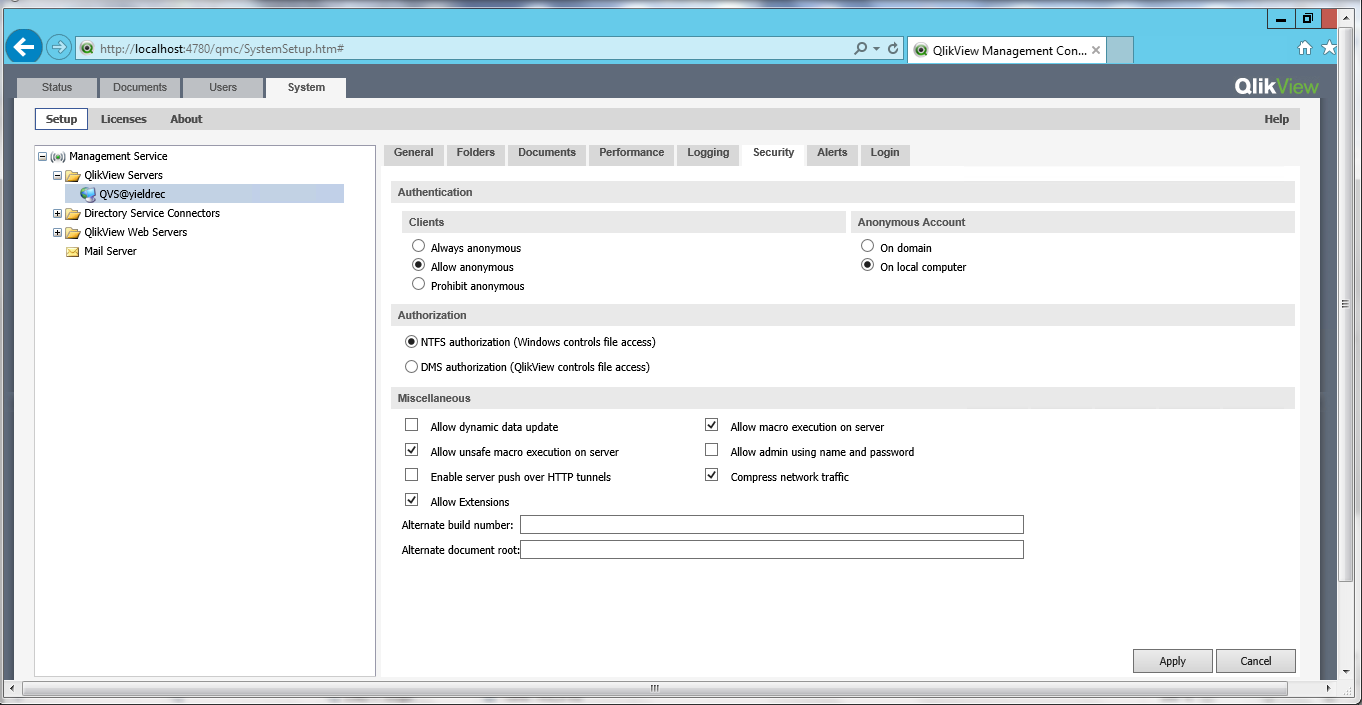This screenshot has width=1362, height=705.
Task: Click the search magnifier in address bar
Action: 860,48
